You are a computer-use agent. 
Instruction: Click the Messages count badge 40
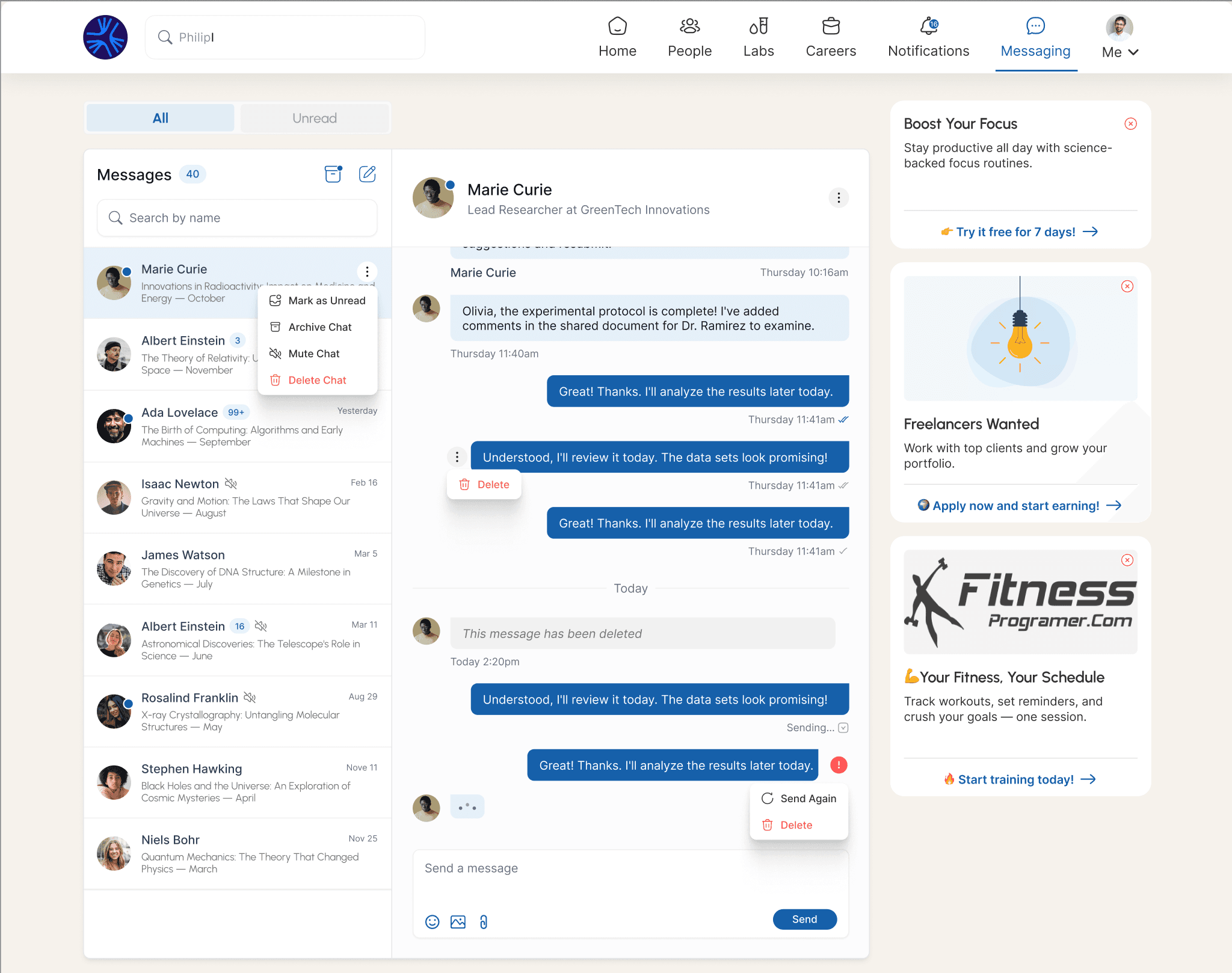192,174
